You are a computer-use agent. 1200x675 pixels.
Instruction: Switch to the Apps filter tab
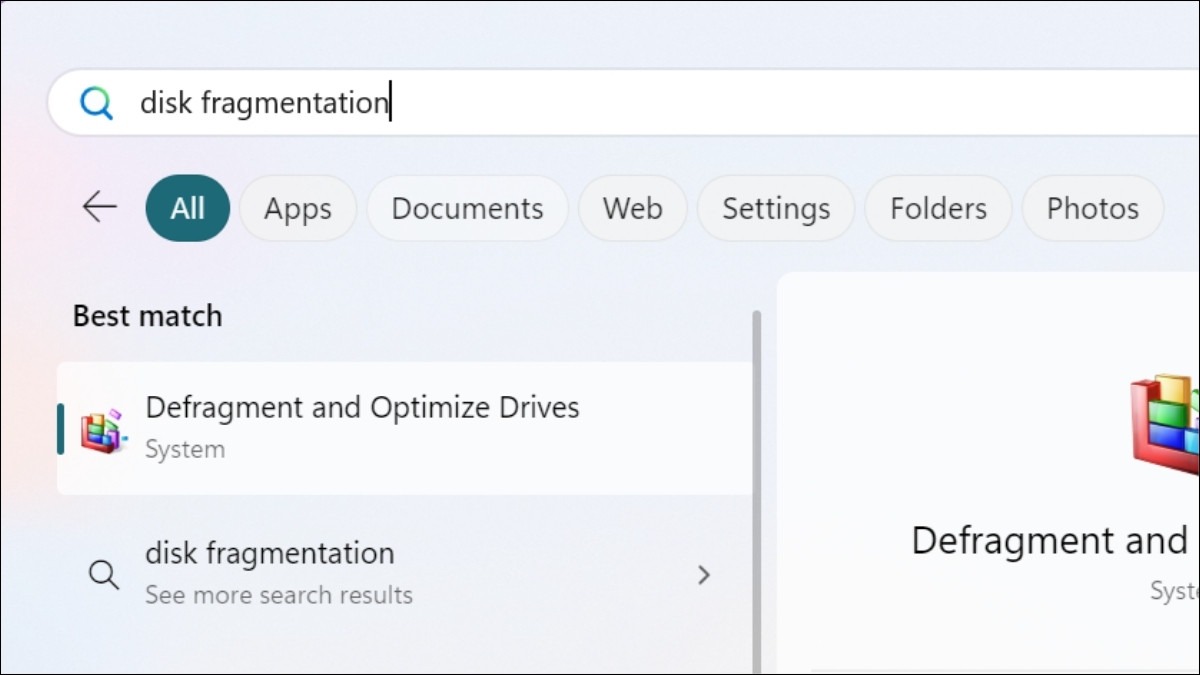click(x=298, y=208)
